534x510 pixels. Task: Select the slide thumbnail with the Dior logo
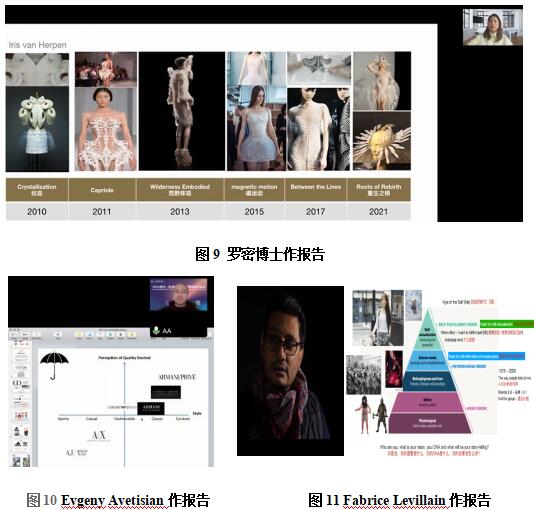coord(21,384)
